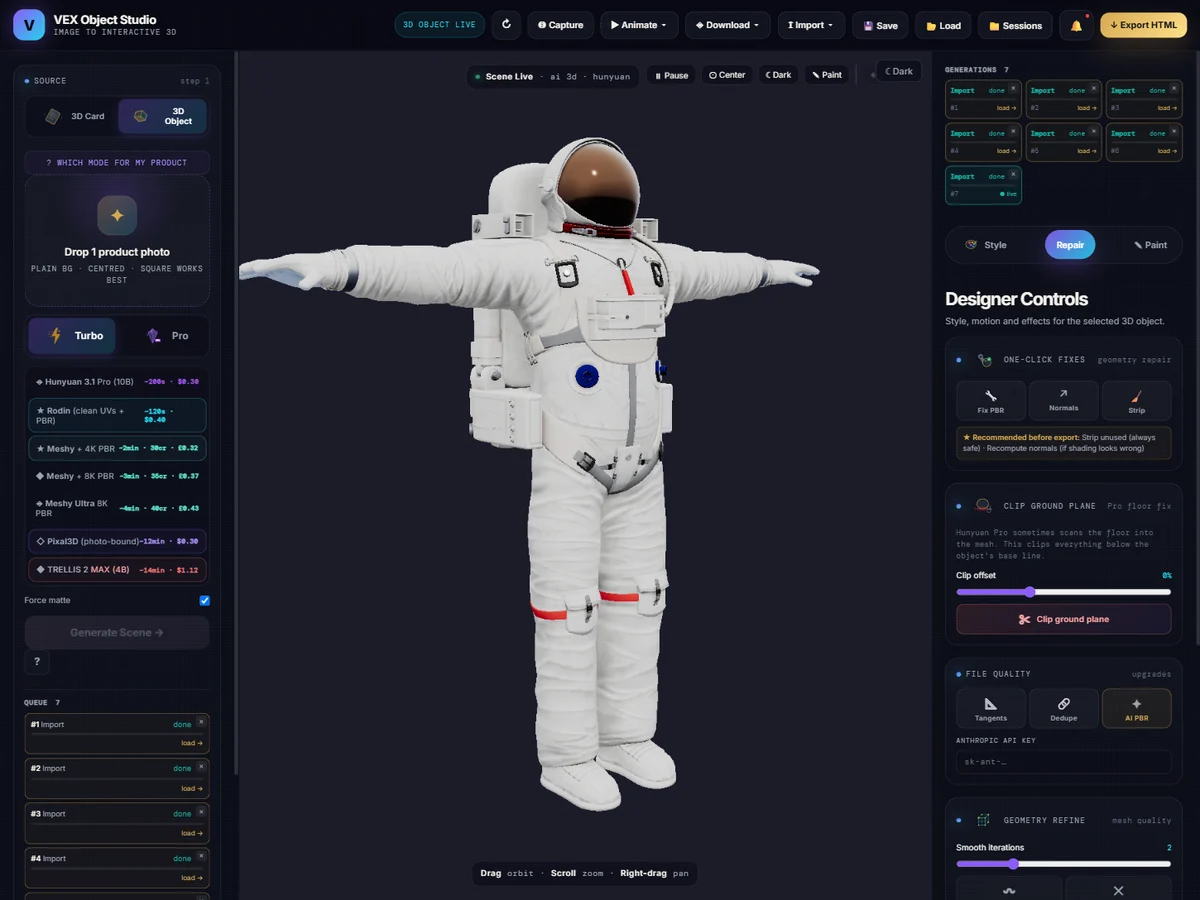Select TRELLIS 2 MAX (4B) model

[x=117, y=569]
